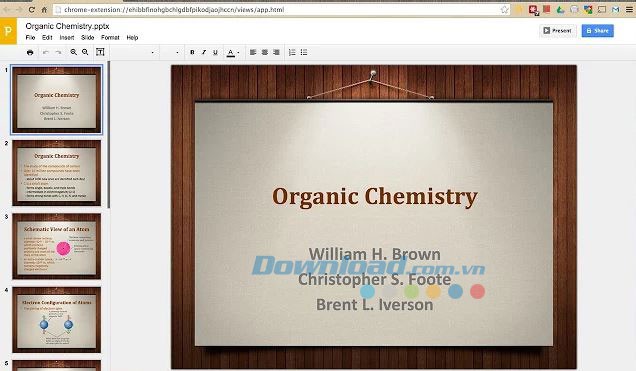Click the slide panel vertical scrollbar

(109, 136)
